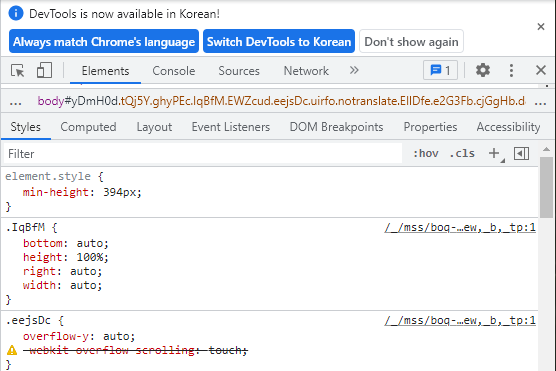This screenshot has width=556, height=371.
Task: Click the bottom property name
Action: tap(43, 243)
